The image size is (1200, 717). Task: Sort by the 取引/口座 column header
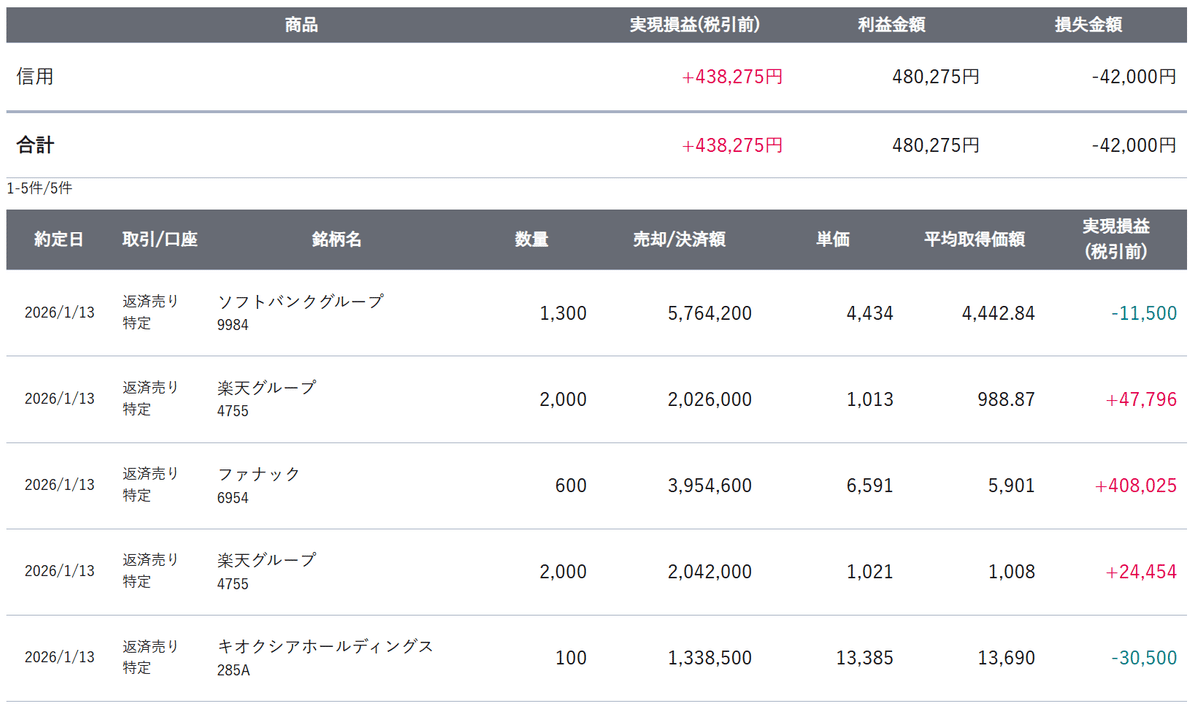coord(160,240)
